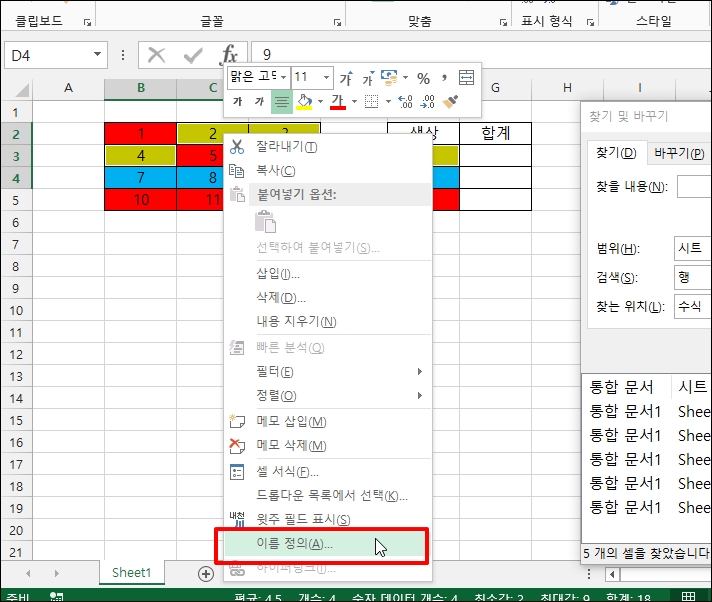Choose 삭제 from context menu
Viewport: 712px width, 602px height.
tap(327, 298)
